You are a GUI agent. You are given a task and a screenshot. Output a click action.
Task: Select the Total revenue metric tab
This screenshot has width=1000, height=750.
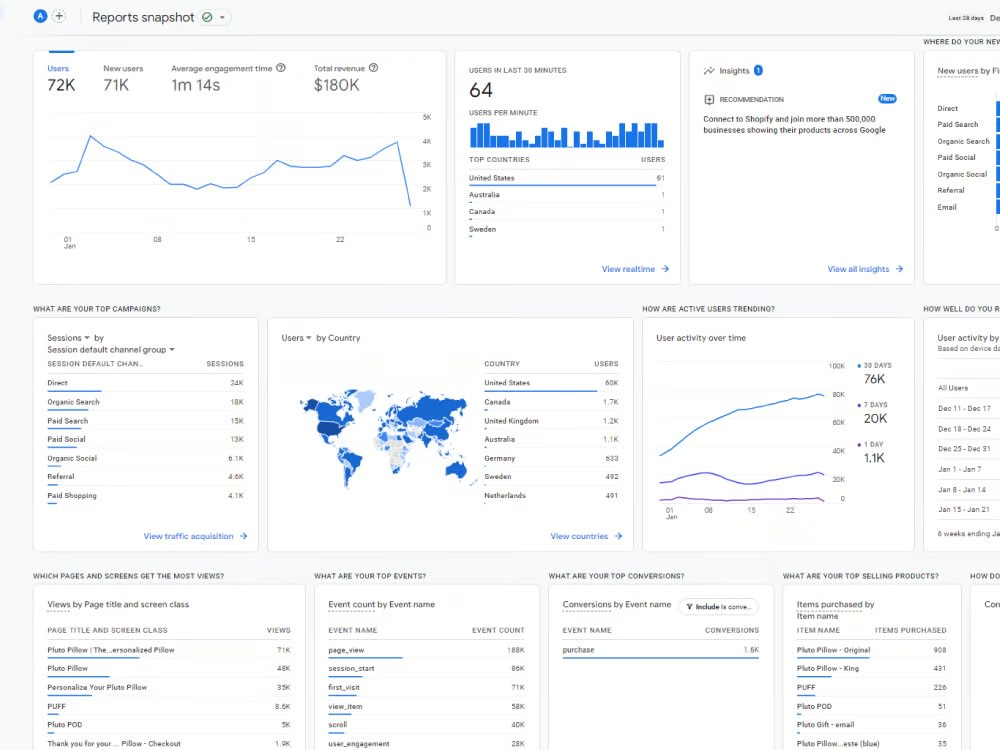pyautogui.click(x=346, y=78)
